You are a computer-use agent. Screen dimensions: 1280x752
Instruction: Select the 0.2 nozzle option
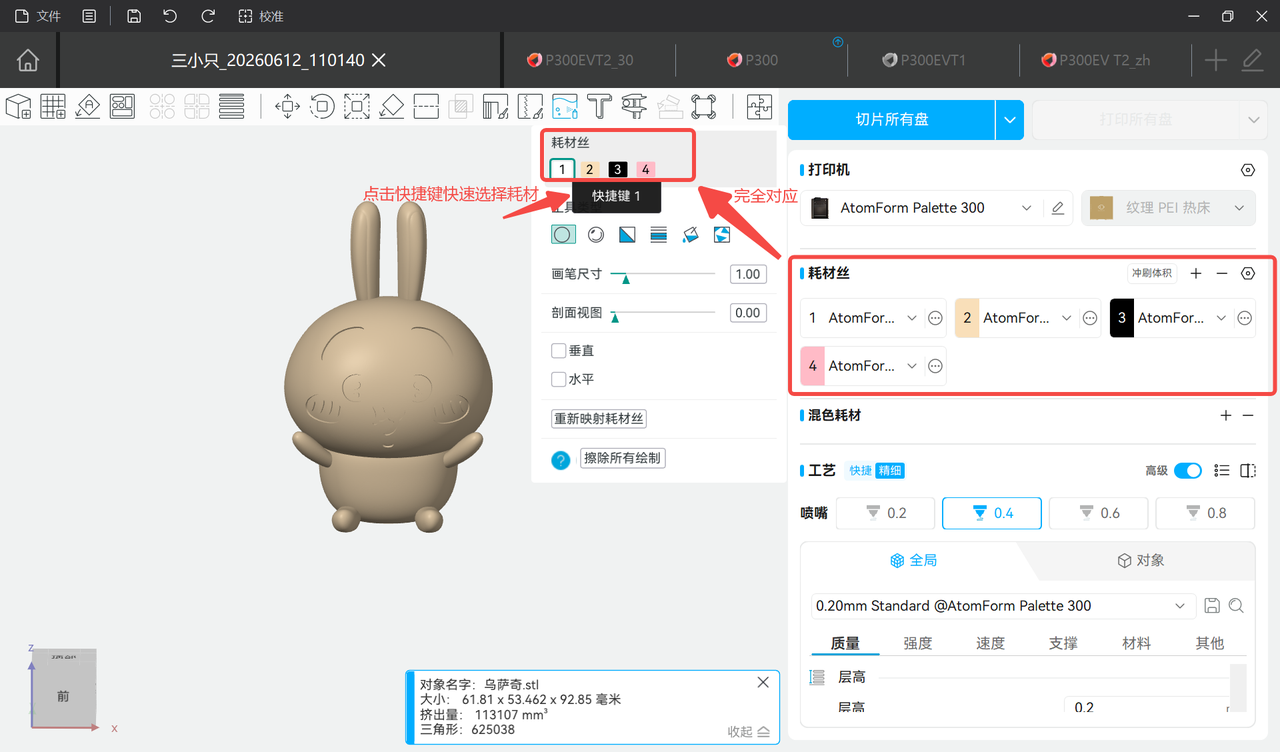(885, 513)
